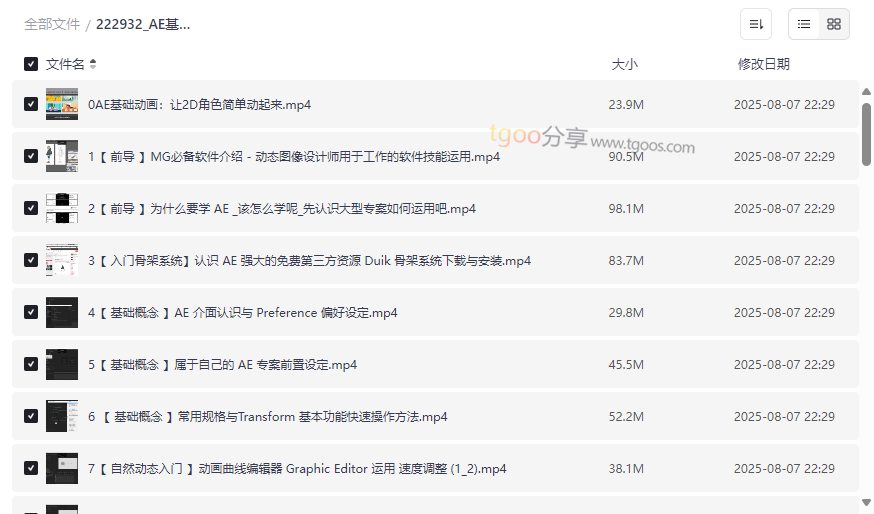
Task: Click the scrollbar down arrow
Action: pyautogui.click(x=866, y=502)
